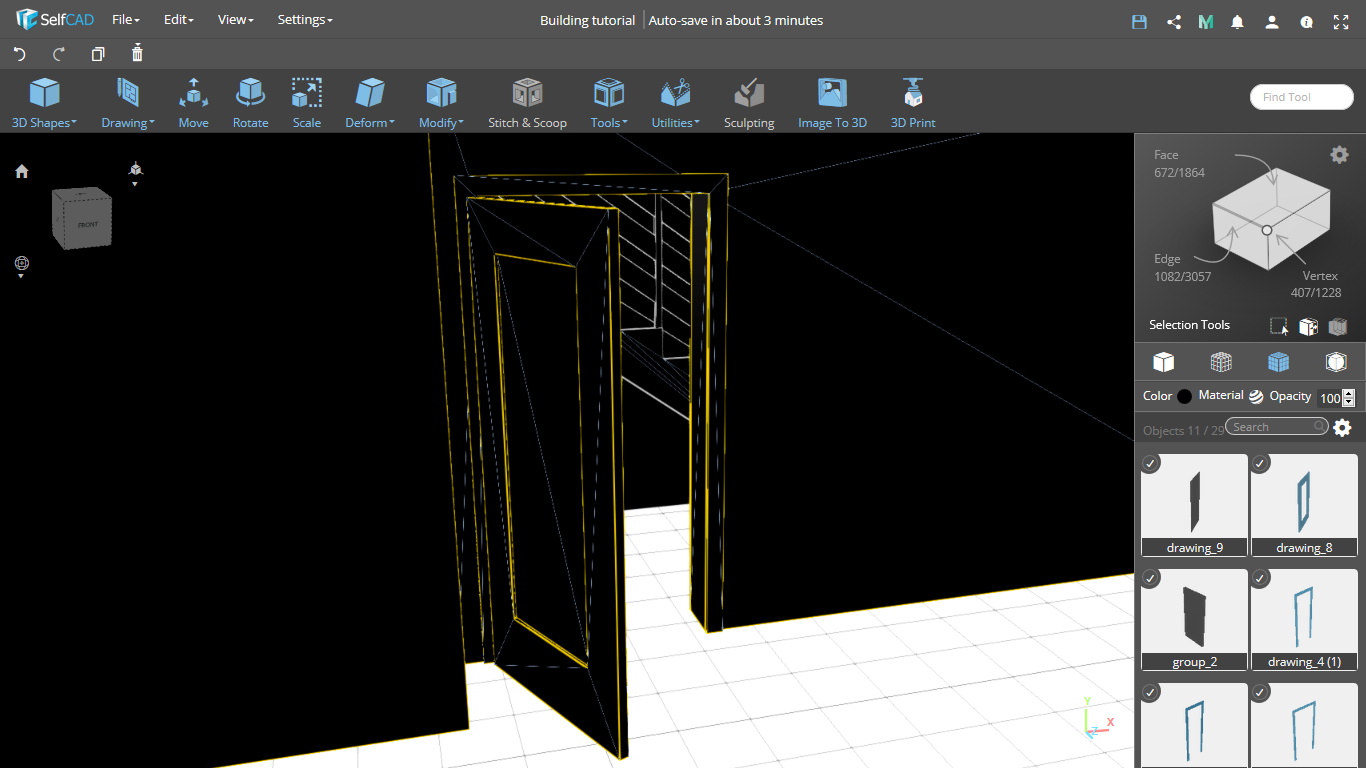Select the Rotate tool
The image size is (1366, 768).
pyautogui.click(x=250, y=104)
